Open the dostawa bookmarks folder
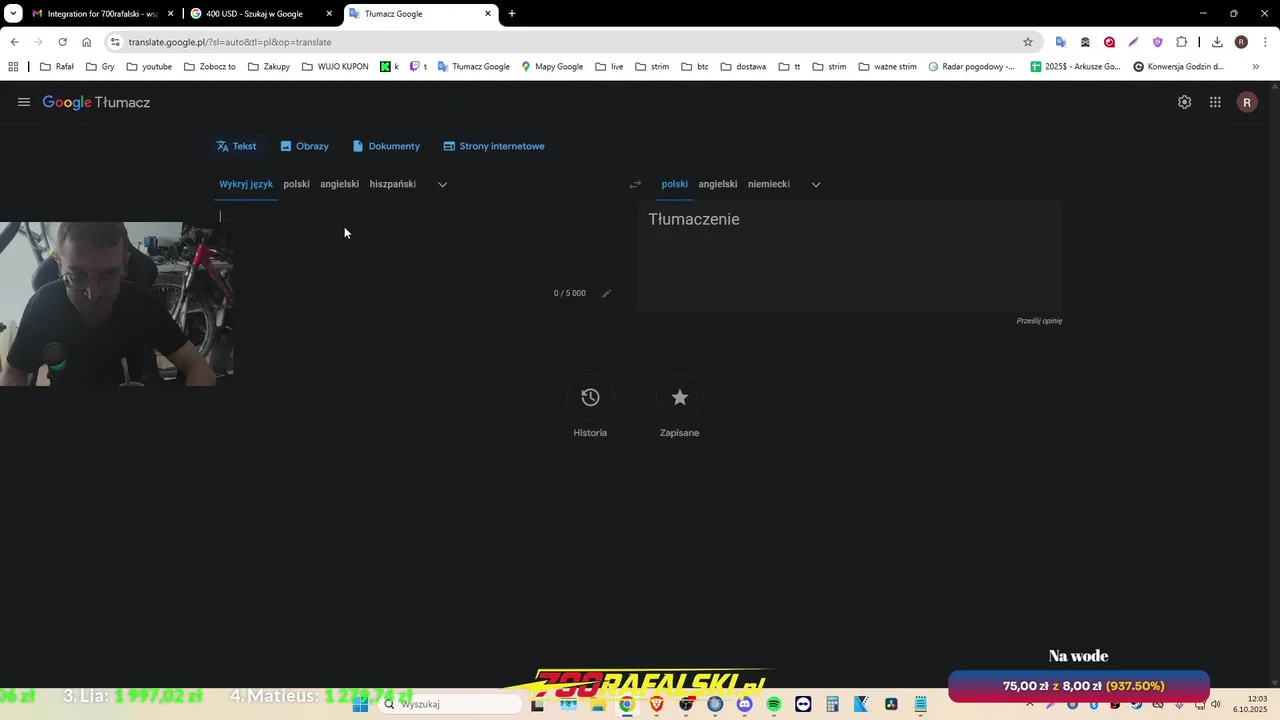The width and height of the screenshot is (1280, 720). 743,67
